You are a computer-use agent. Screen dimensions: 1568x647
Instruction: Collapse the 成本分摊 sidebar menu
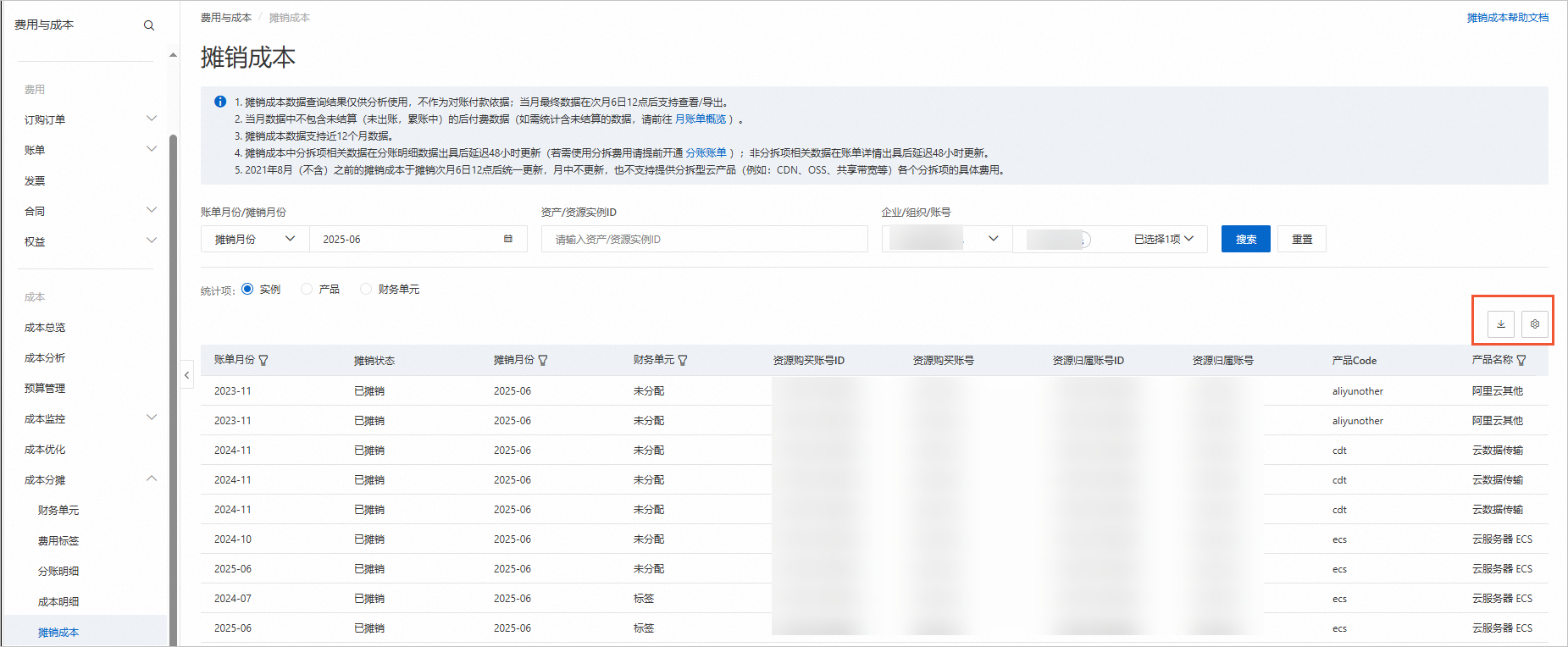[152, 478]
